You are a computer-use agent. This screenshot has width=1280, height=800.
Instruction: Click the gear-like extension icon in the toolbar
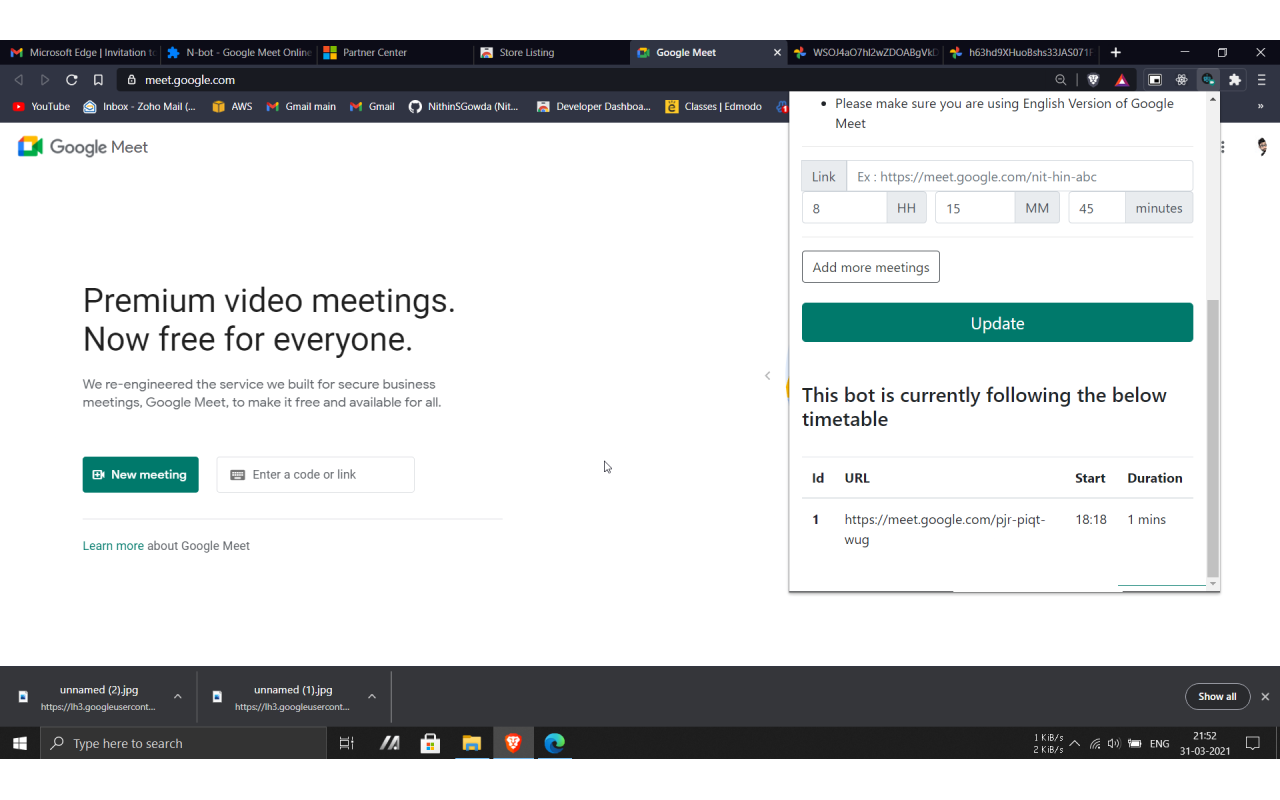1182,80
